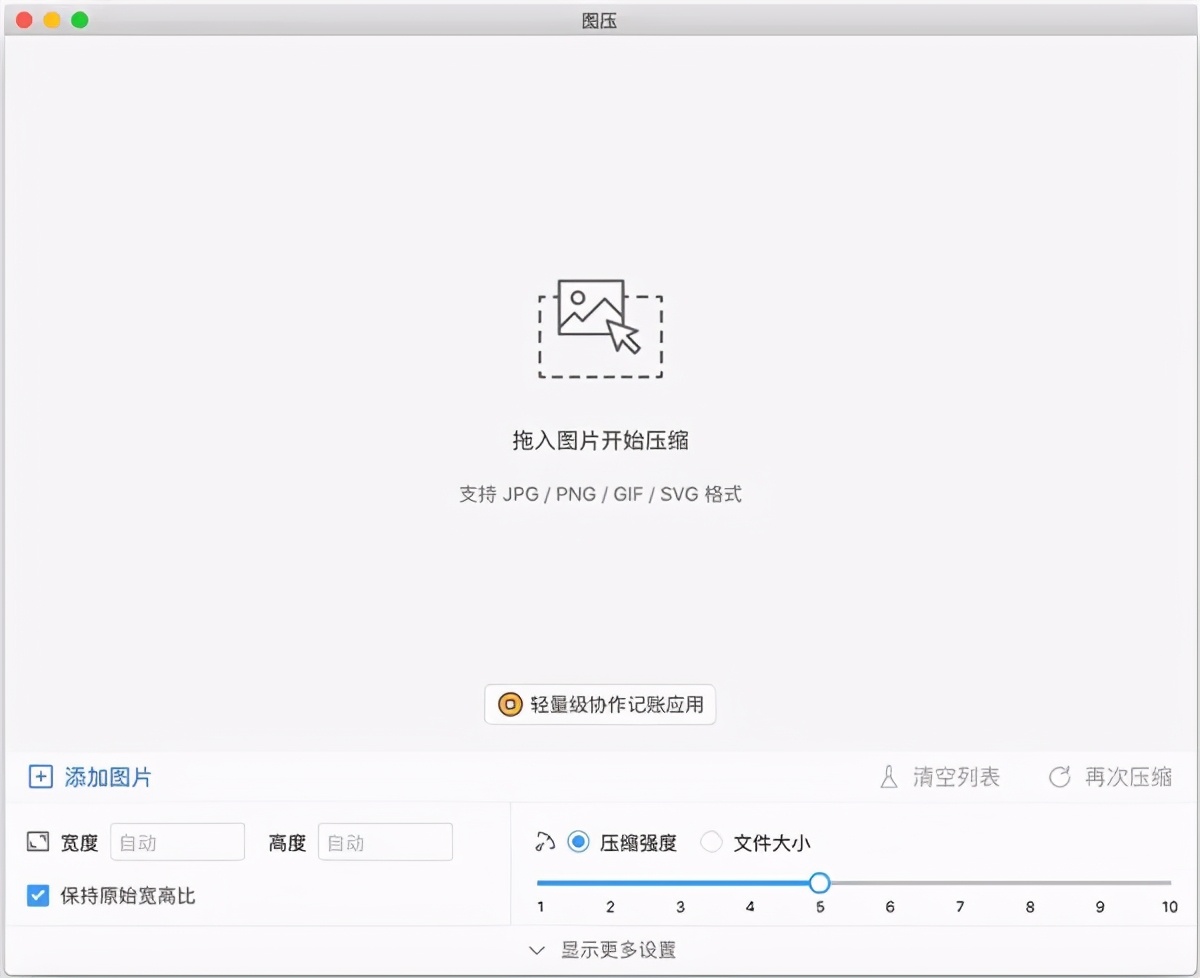The width and height of the screenshot is (1200, 978).
Task: Click the 宽度 input field showing 自动
Action: coord(177,842)
